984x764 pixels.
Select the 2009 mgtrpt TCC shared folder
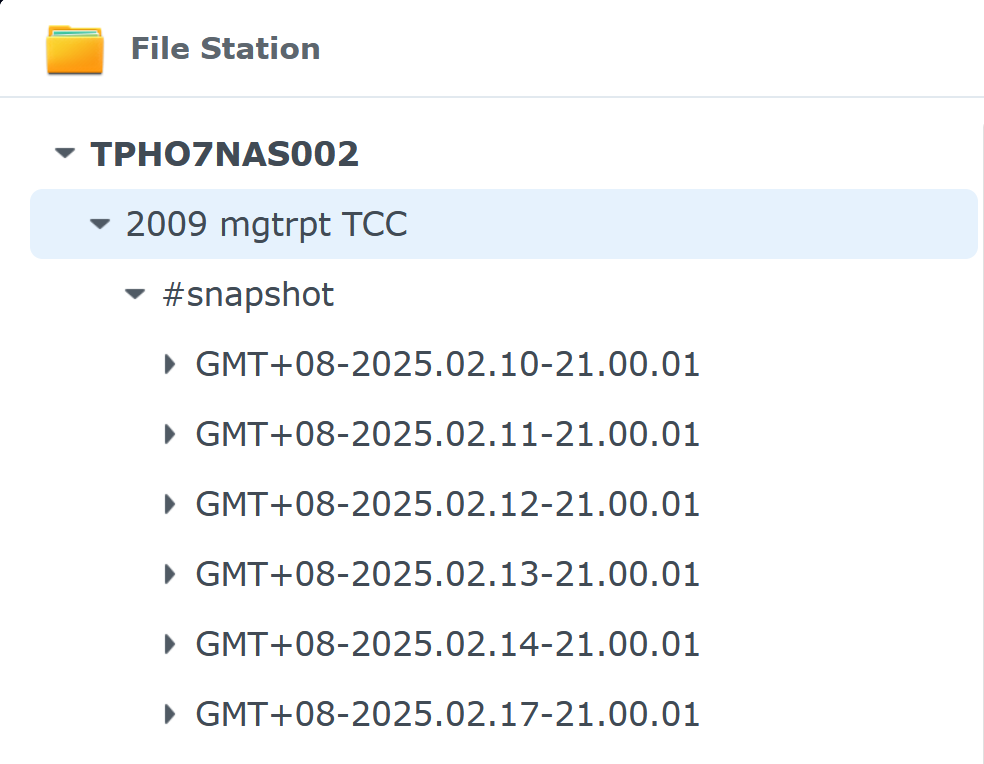click(266, 224)
